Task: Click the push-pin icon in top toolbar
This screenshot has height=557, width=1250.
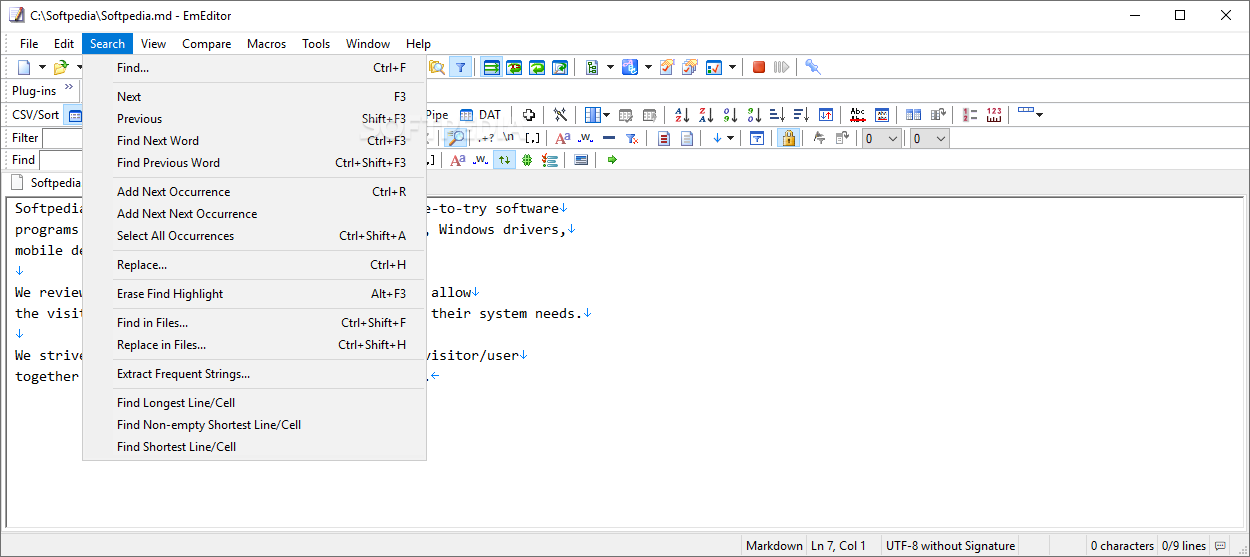Action: 813,67
